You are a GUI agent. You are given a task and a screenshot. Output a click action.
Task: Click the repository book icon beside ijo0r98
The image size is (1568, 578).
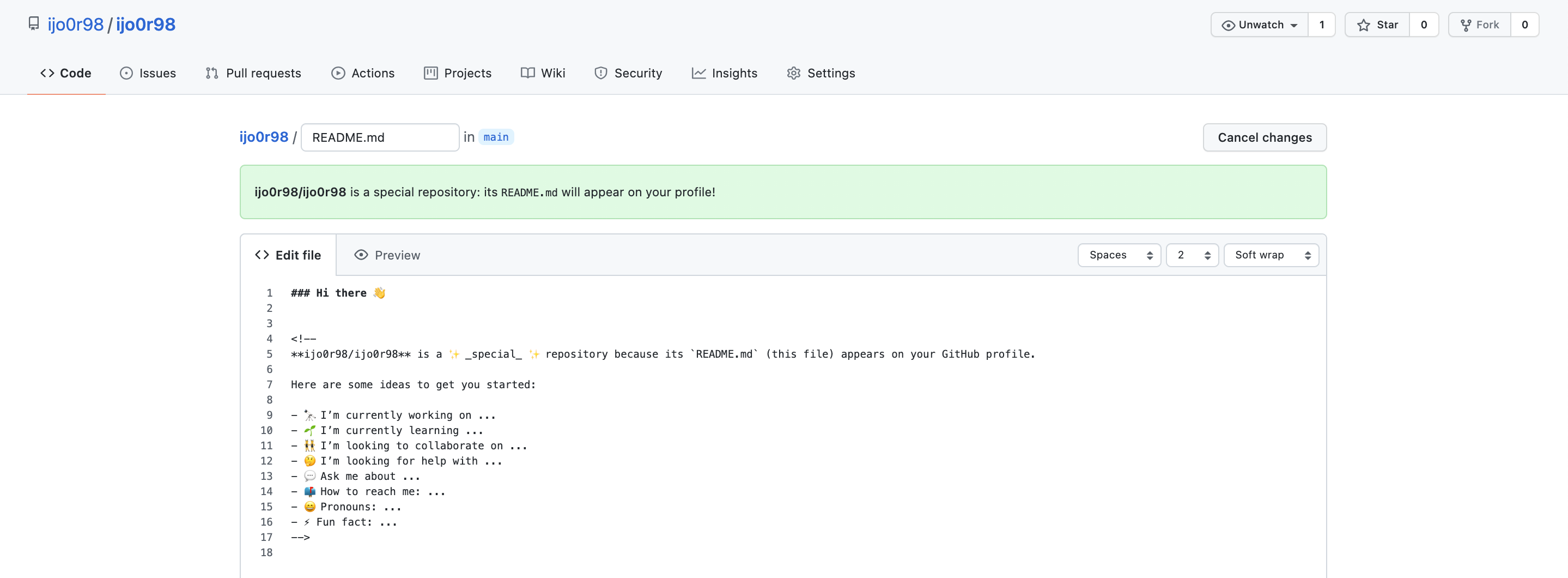[x=34, y=24]
